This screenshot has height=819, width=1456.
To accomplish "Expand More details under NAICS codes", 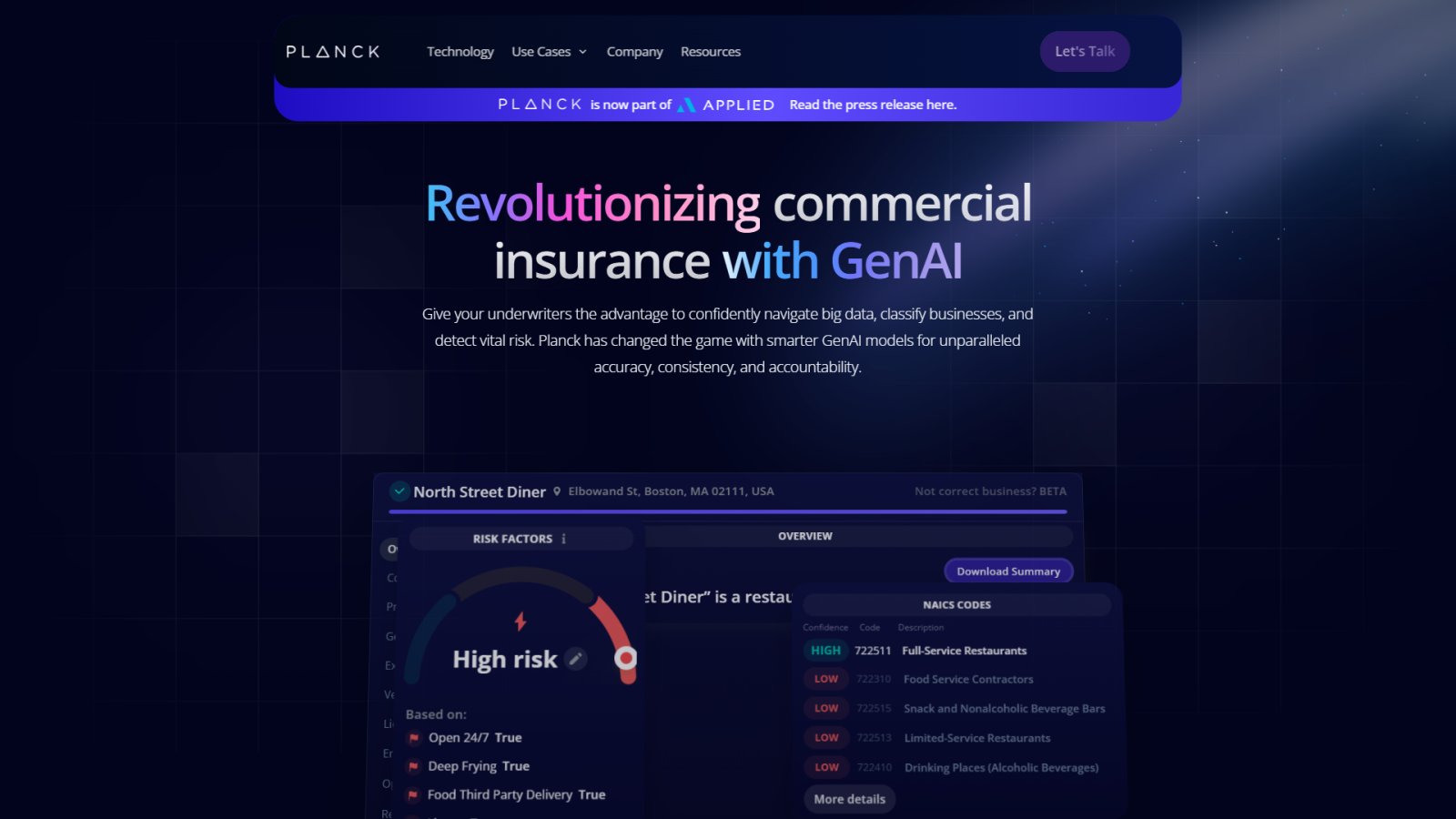I will [850, 799].
